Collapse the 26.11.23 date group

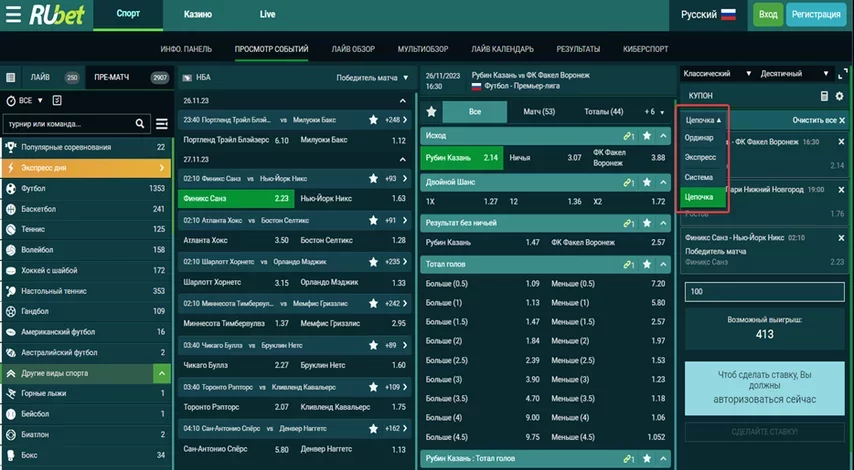click(402, 101)
